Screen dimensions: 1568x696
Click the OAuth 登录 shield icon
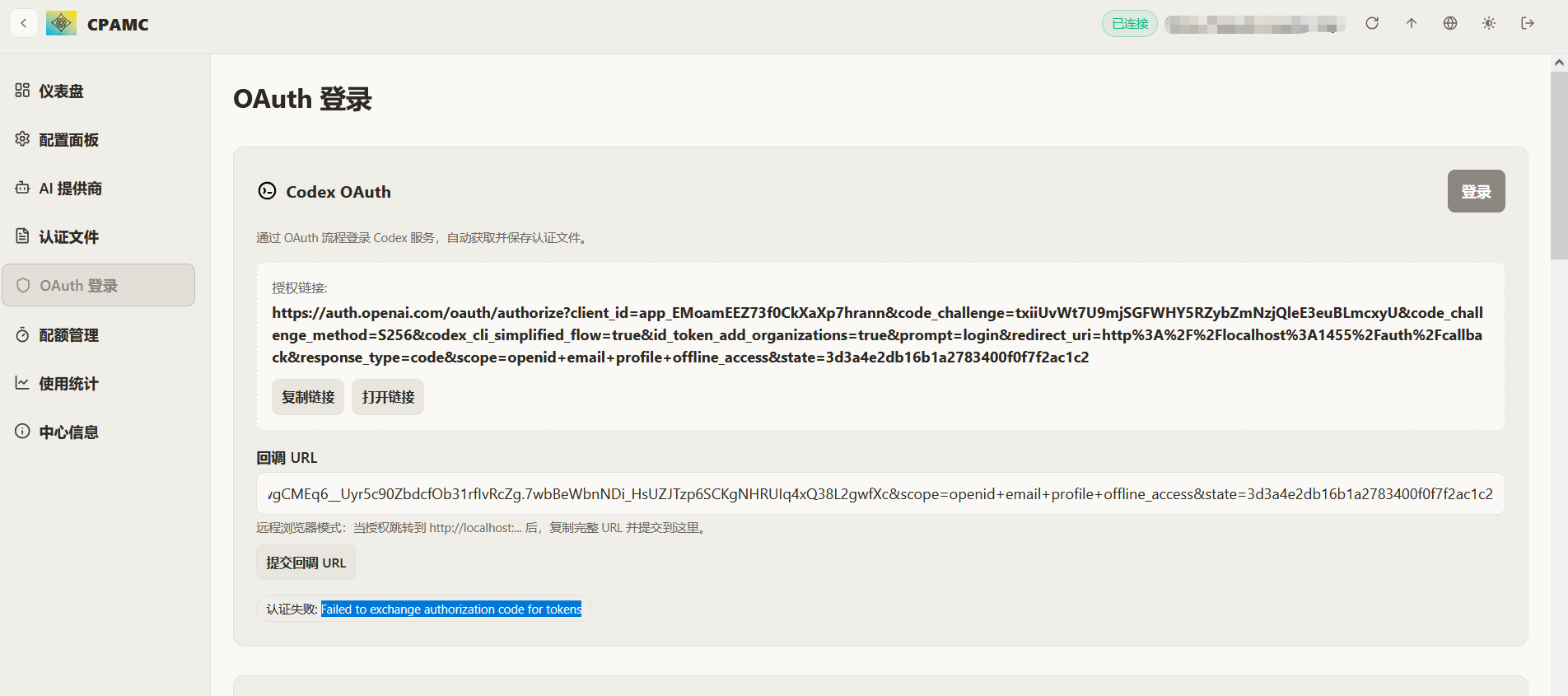(23, 285)
